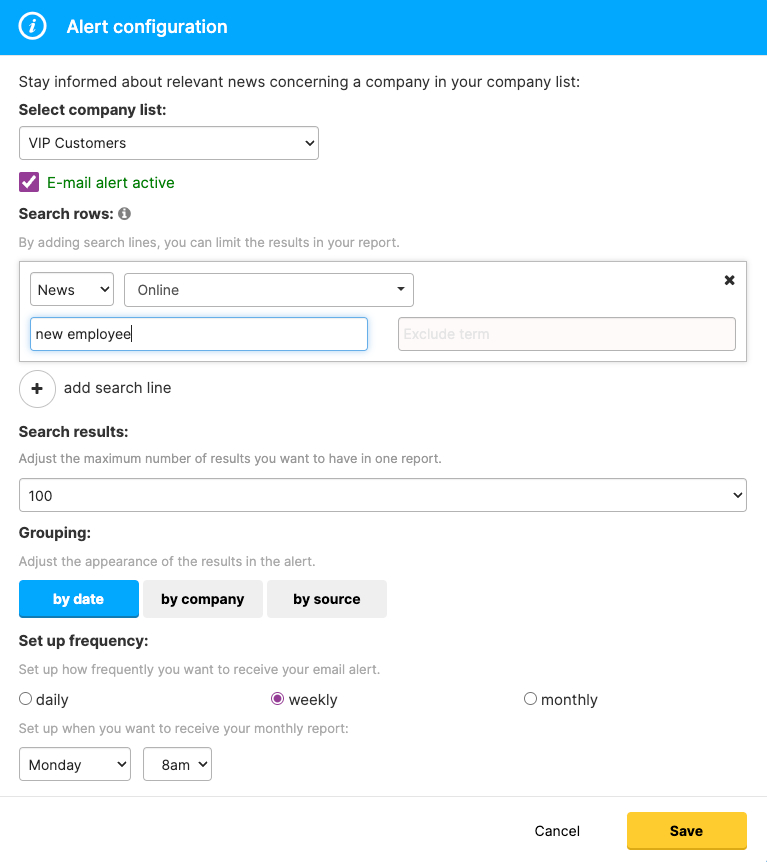Expand the Online source dropdown
767x862 pixels.
coord(268,289)
